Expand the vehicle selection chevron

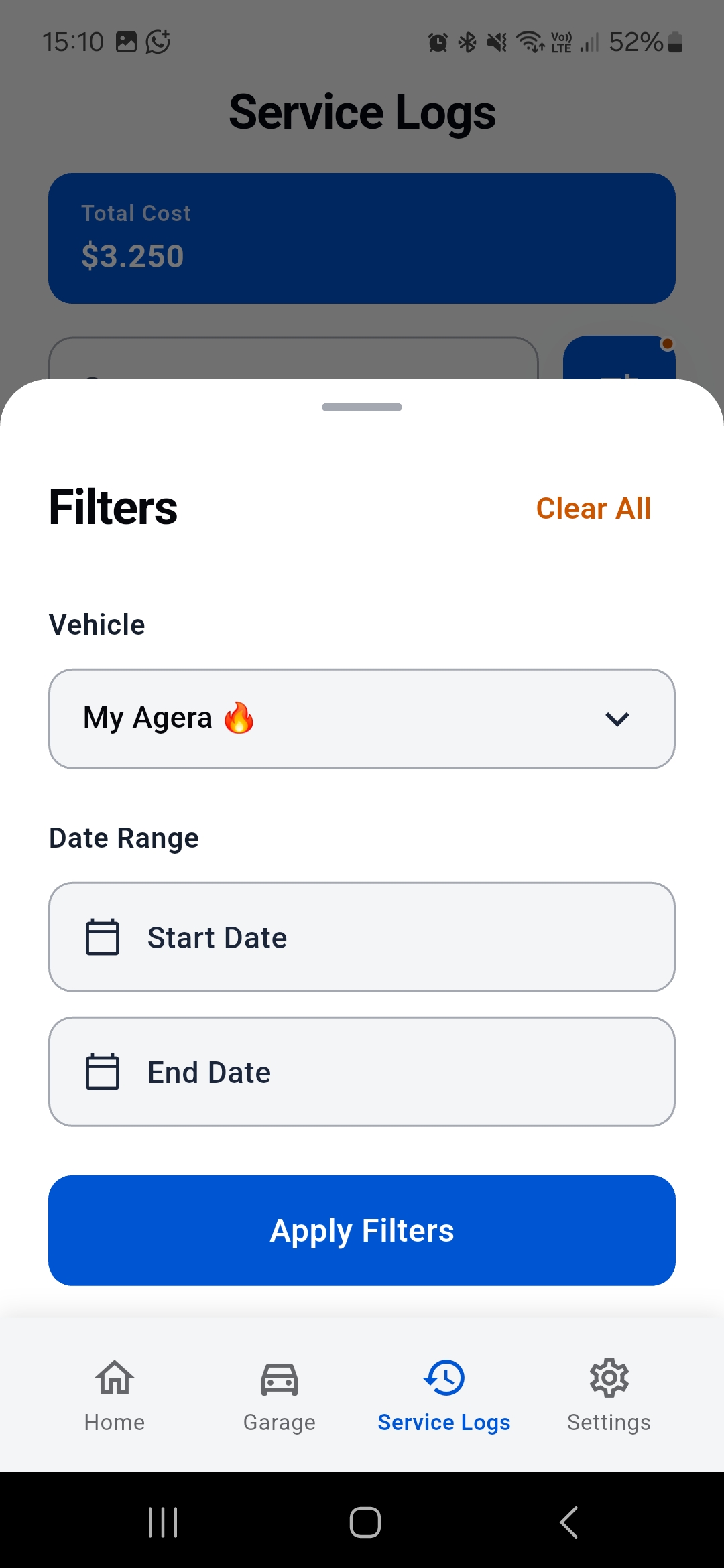pyautogui.click(x=617, y=718)
